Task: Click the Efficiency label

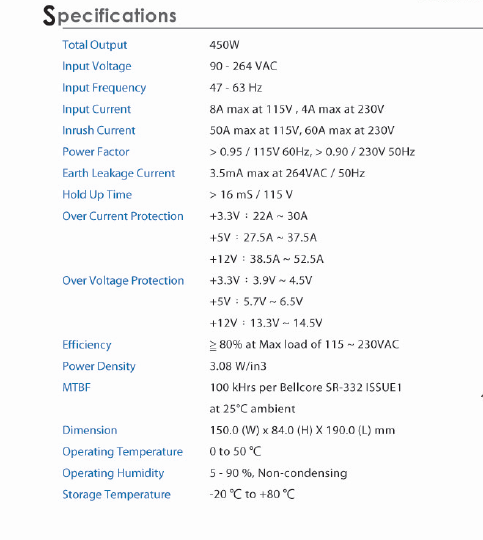Action: 87,345
